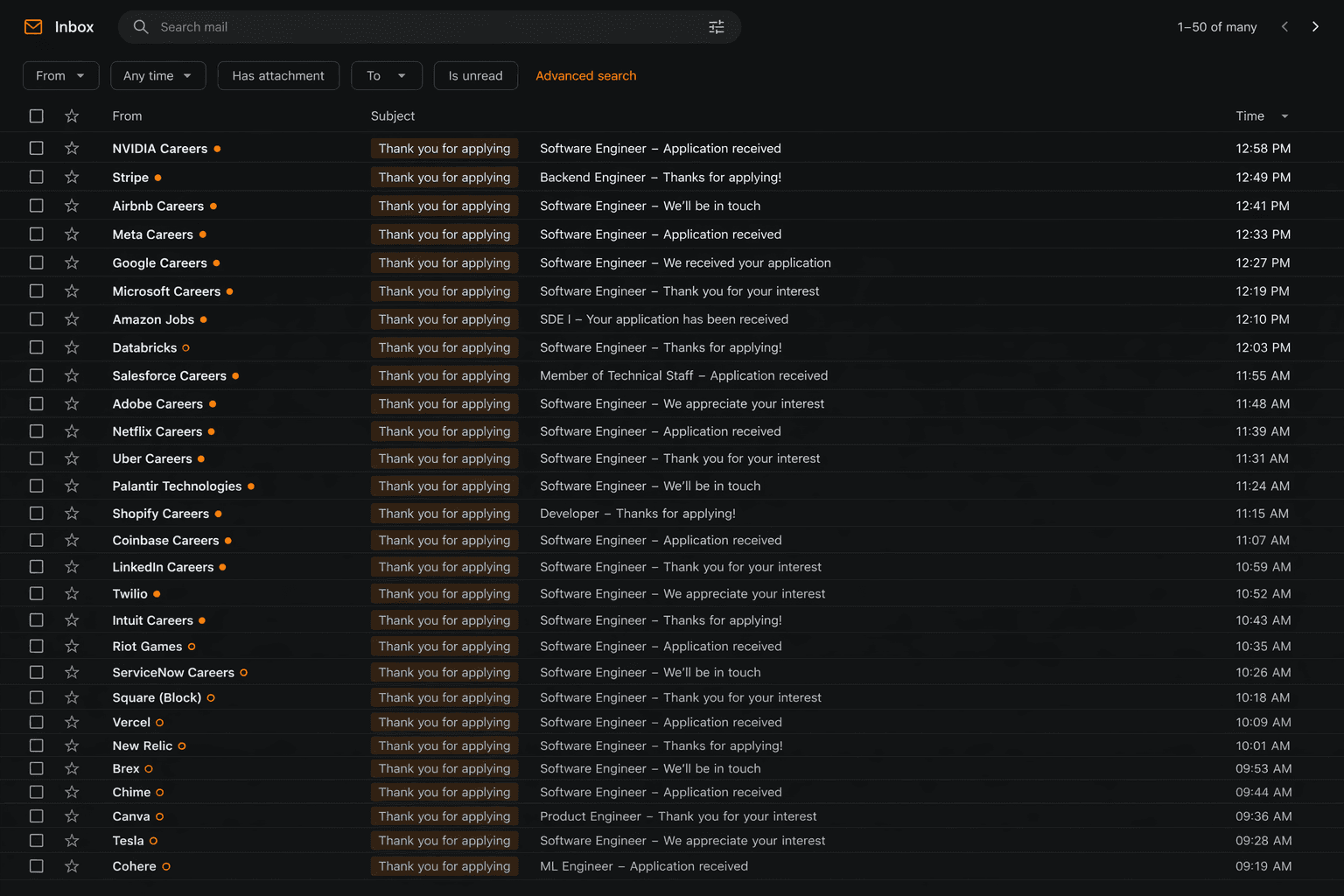Click the search magnifier icon
Image resolution: width=1344 pixels, height=896 pixels.
141,27
